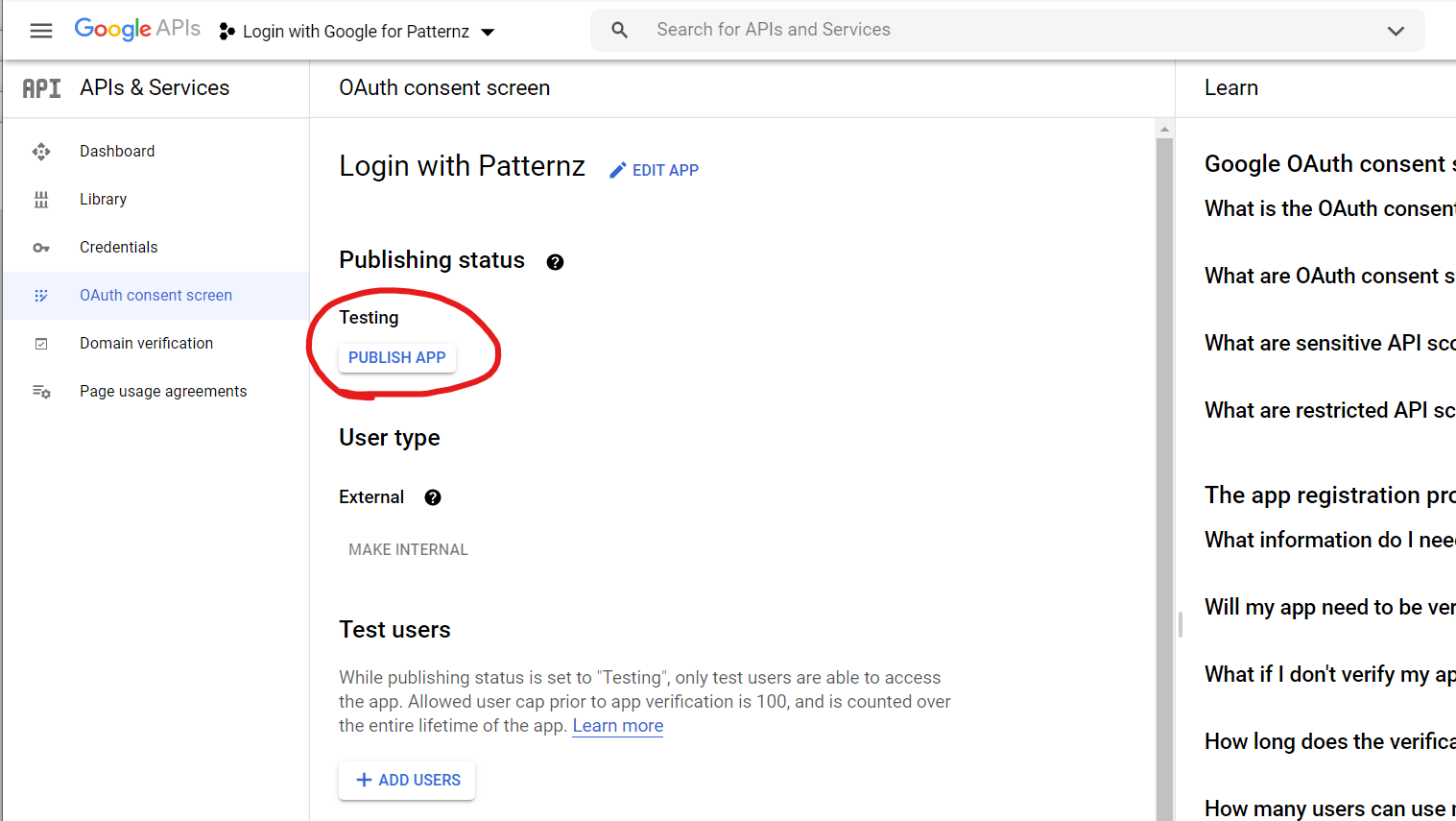Select OAuth consent screen in sidebar
The width and height of the screenshot is (1456, 821).
point(155,296)
